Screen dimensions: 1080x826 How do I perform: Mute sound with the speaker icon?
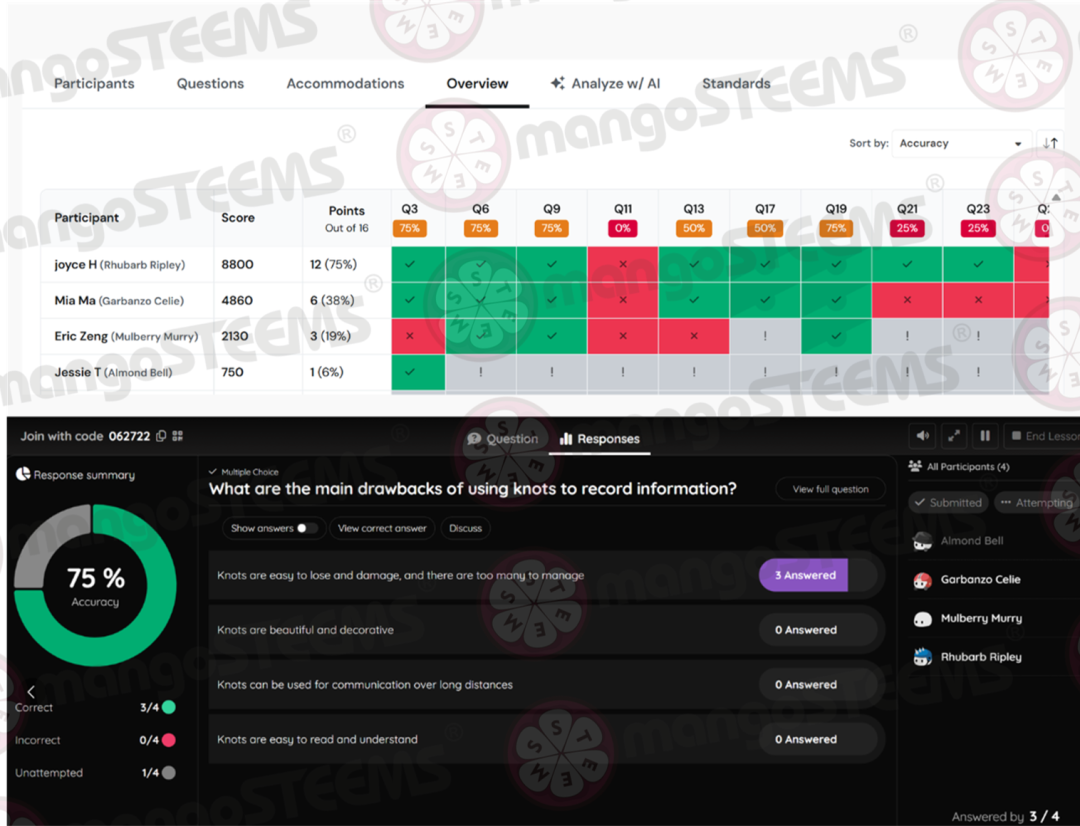click(x=923, y=436)
